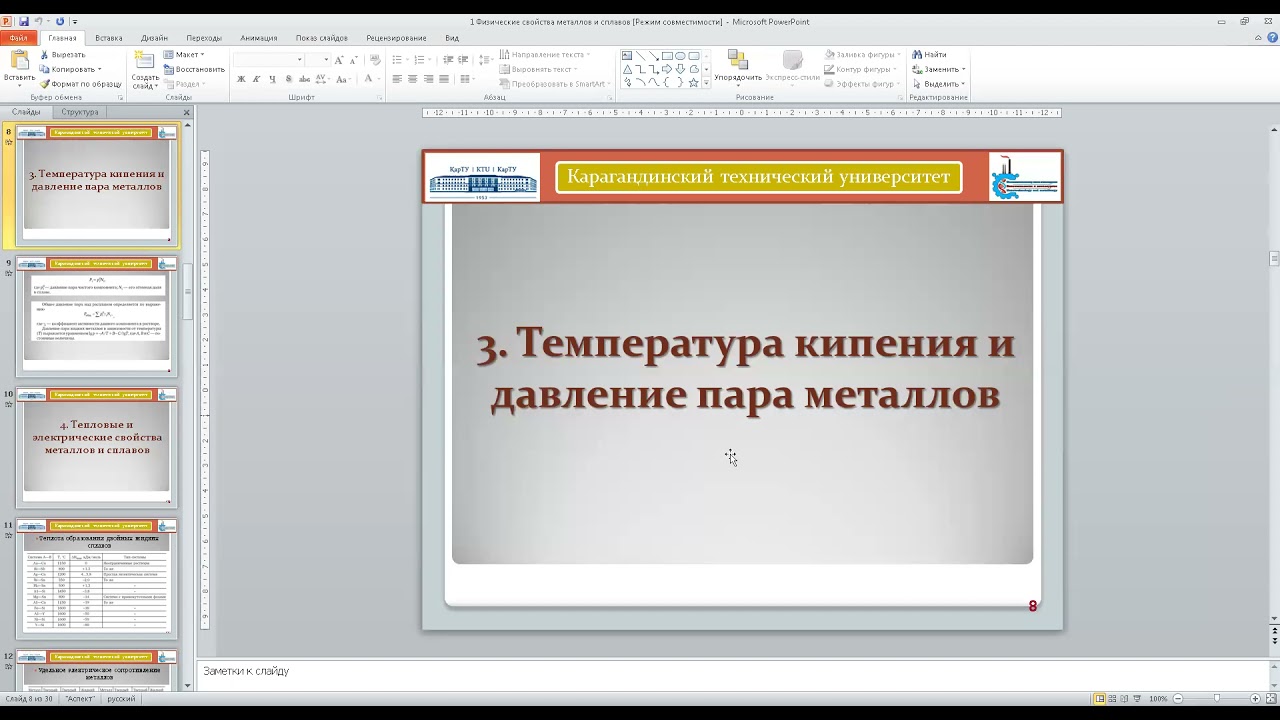The height and width of the screenshot is (720, 1280).
Task: Select the triangle shape in shapes gallery
Action: [x=627, y=69]
